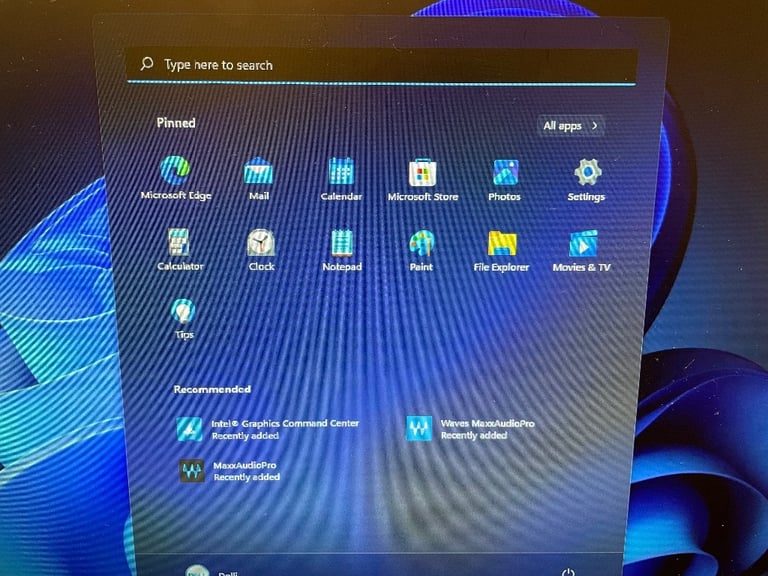Click the Type here to search field
This screenshot has width=768, height=576.
tap(382, 65)
